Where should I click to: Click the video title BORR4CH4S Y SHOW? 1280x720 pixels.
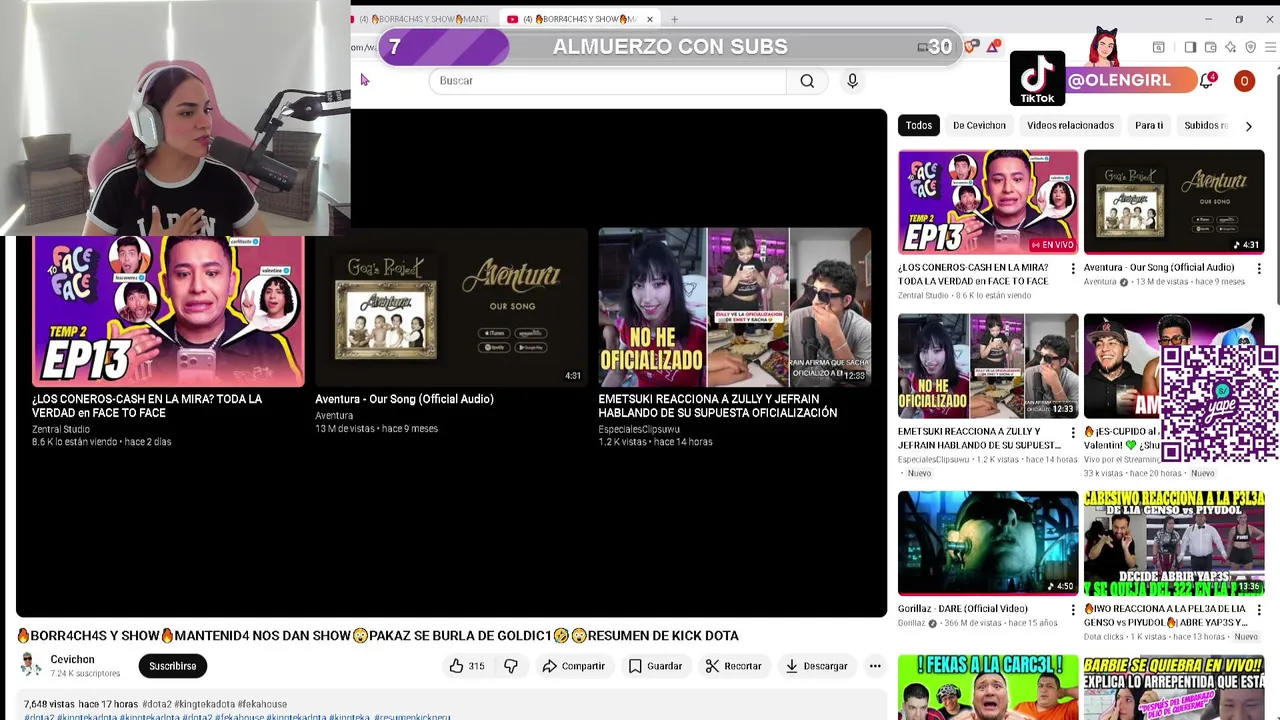(378, 635)
